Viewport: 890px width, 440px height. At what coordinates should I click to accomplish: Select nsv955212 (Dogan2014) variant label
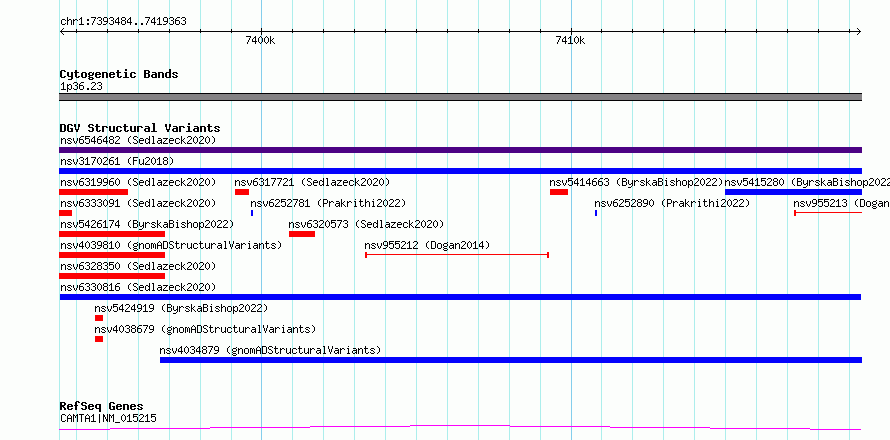427,245
